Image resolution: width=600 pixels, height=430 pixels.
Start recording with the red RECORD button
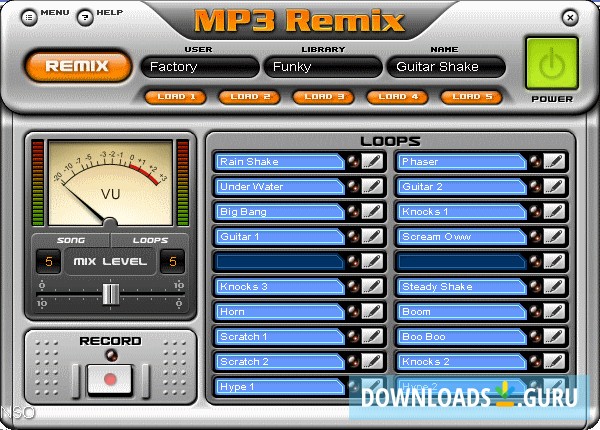pos(110,380)
